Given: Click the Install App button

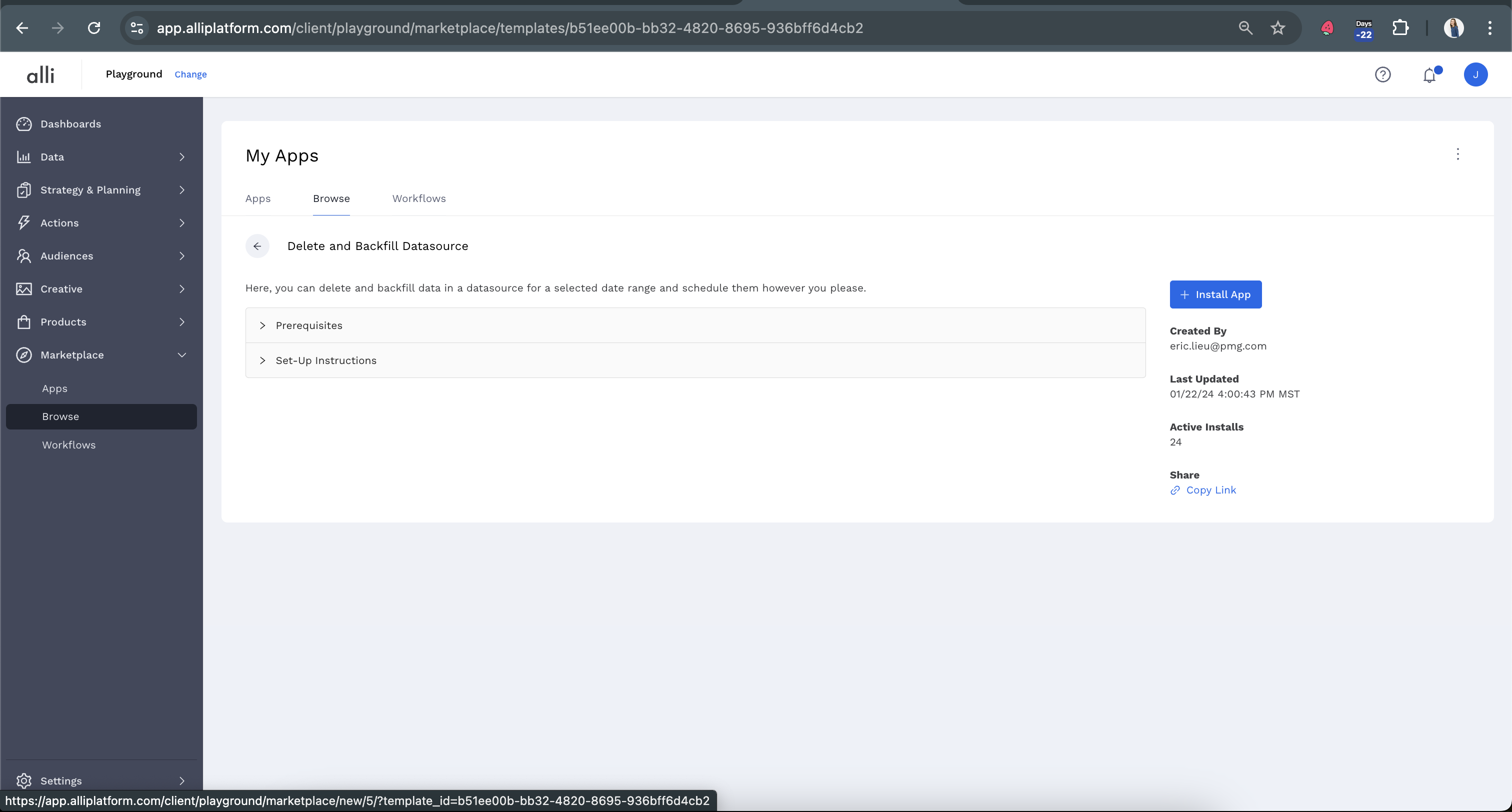Looking at the screenshot, I should pos(1215,294).
